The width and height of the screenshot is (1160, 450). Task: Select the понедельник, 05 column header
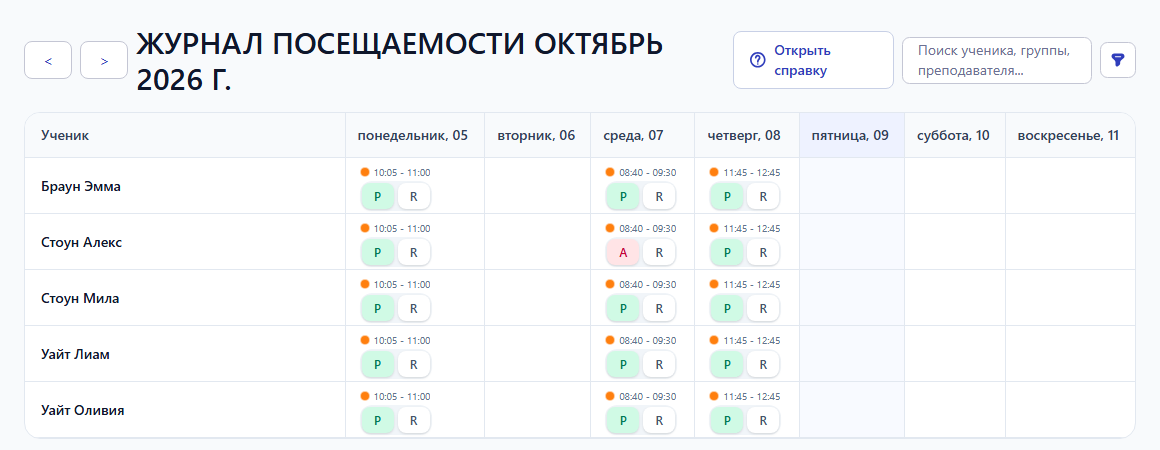click(414, 135)
